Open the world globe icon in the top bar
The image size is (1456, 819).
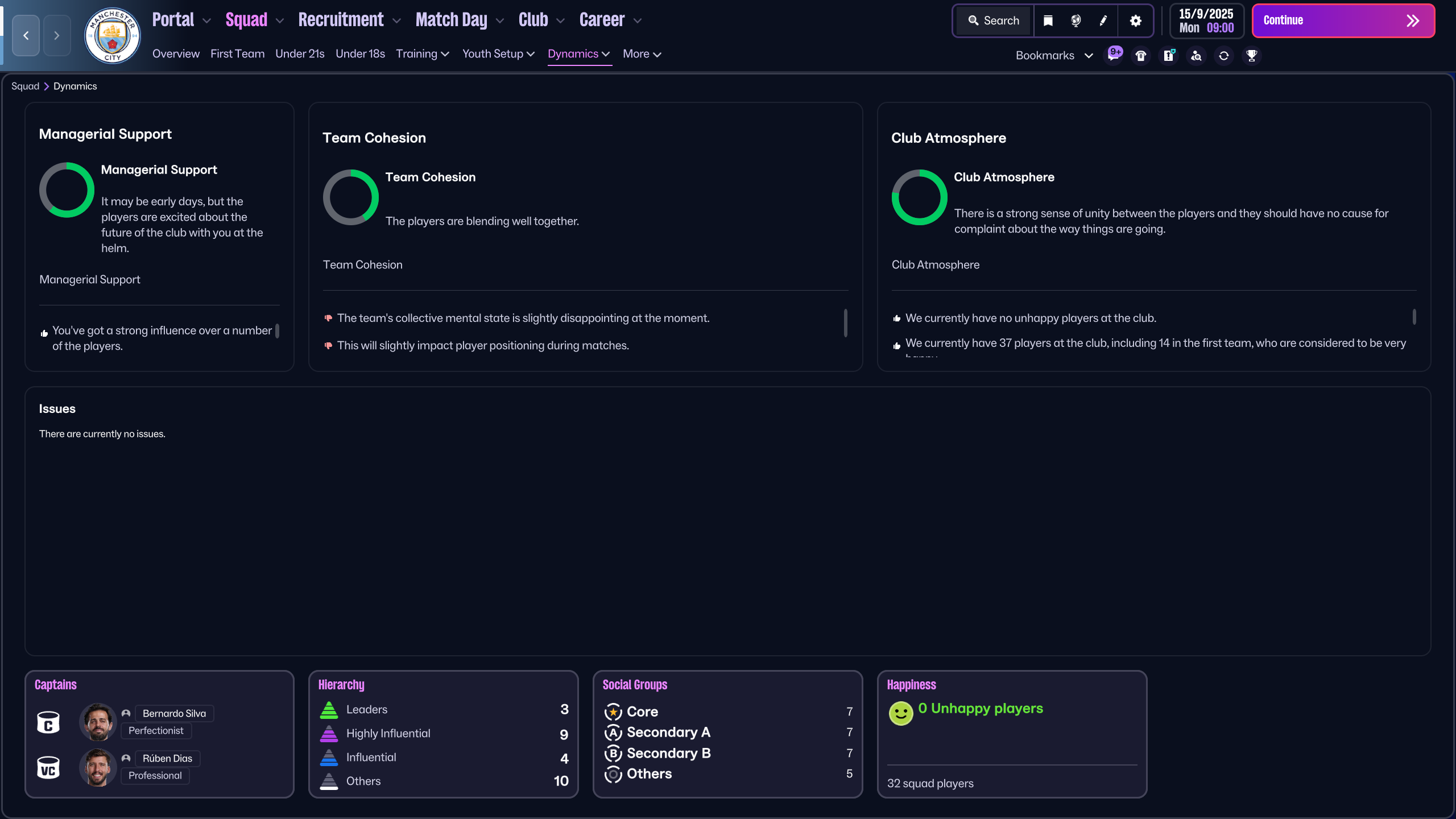point(1076,21)
